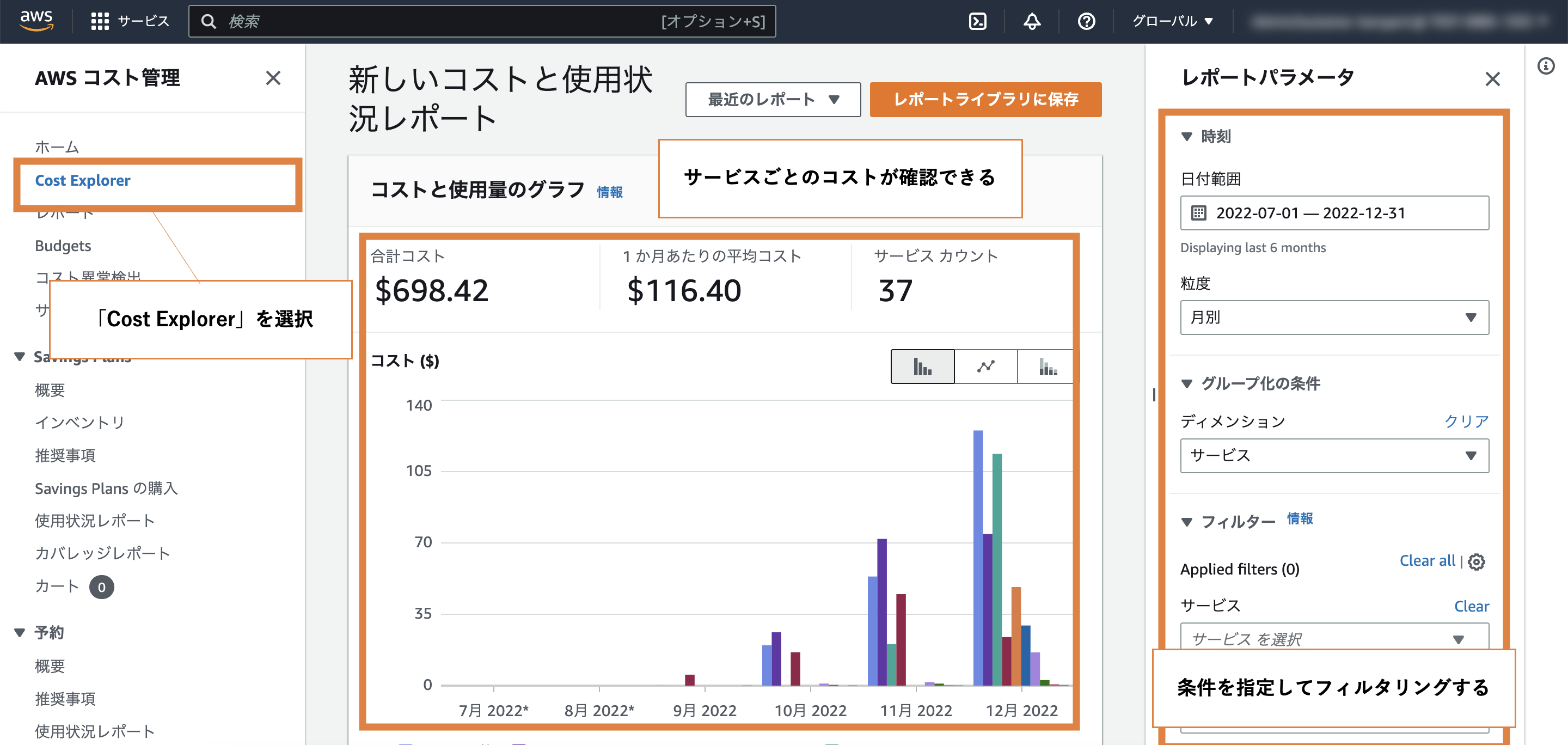
Task: Open the グローバル region dropdown
Action: click(1173, 21)
